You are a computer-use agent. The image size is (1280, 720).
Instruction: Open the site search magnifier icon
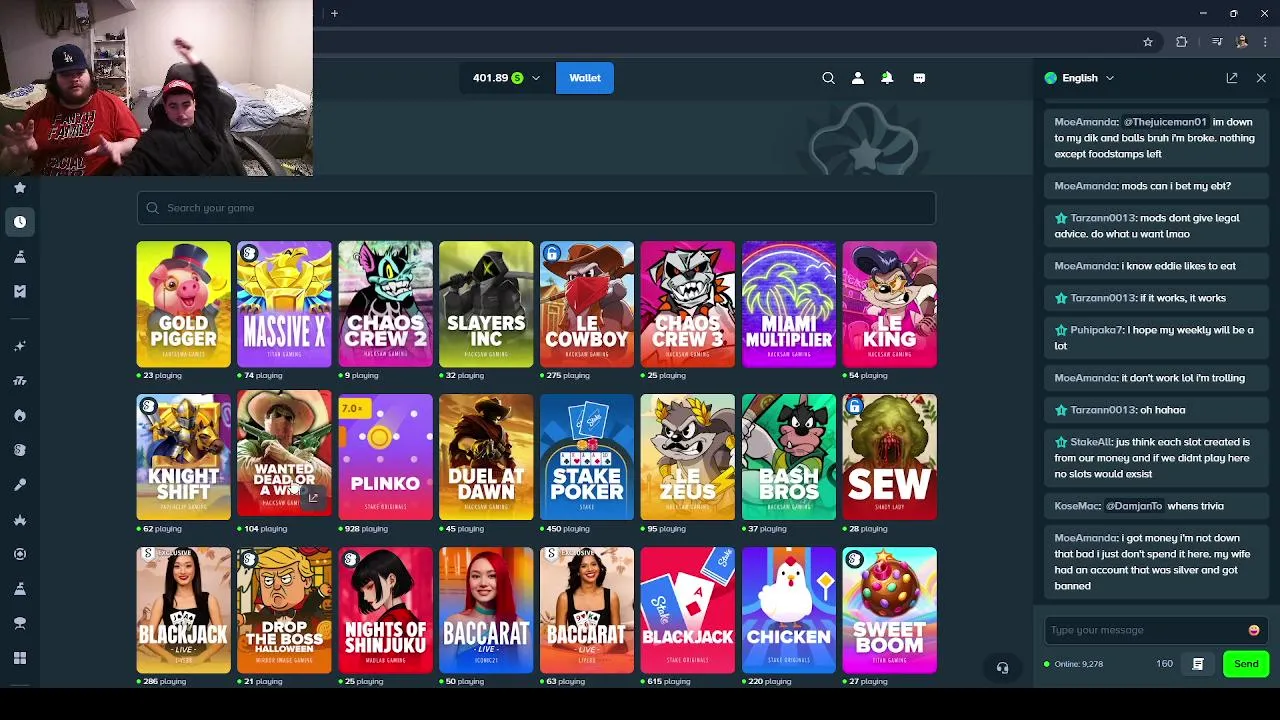point(828,78)
